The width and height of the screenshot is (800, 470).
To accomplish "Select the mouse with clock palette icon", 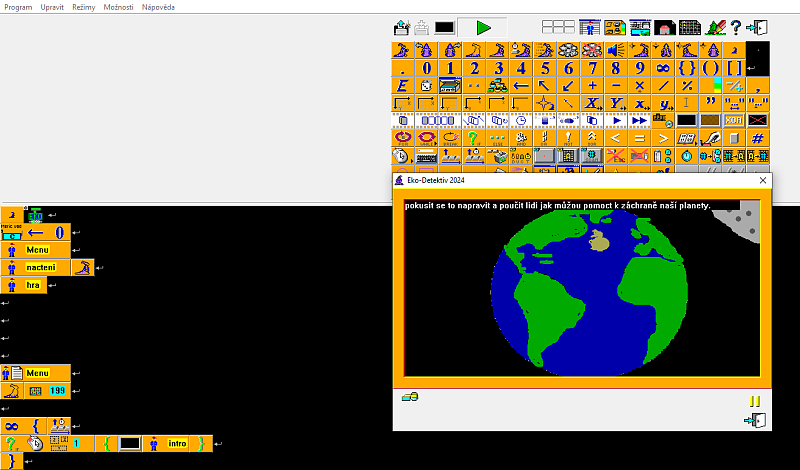I will pos(403,156).
